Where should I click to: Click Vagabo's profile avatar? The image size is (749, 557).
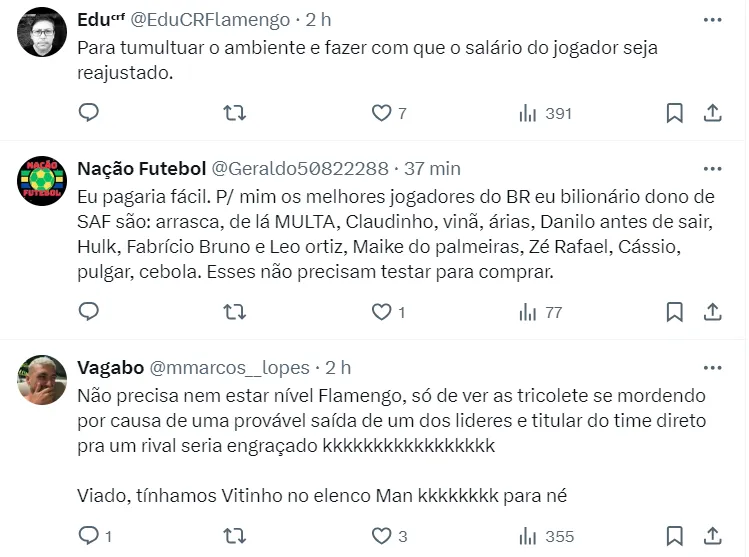42,380
